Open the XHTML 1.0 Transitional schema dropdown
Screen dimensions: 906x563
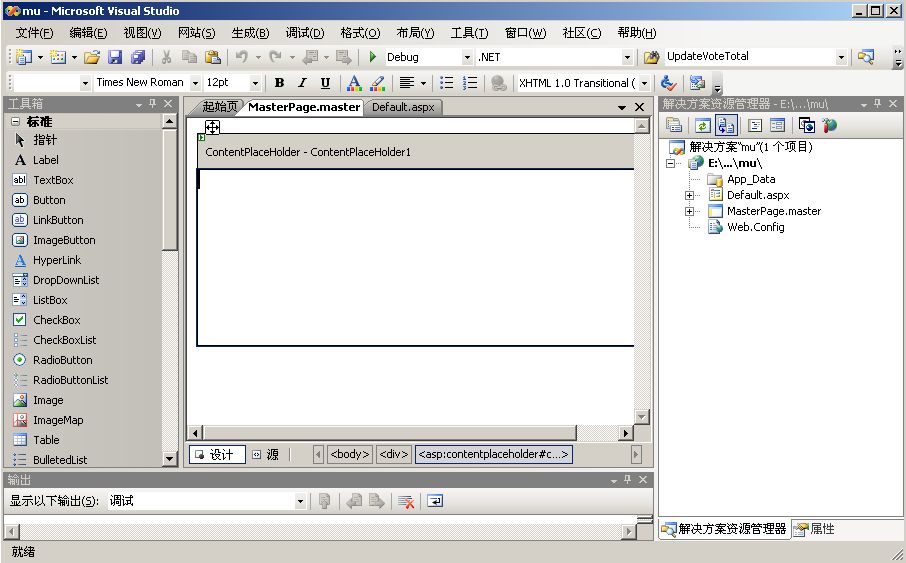[x=644, y=83]
